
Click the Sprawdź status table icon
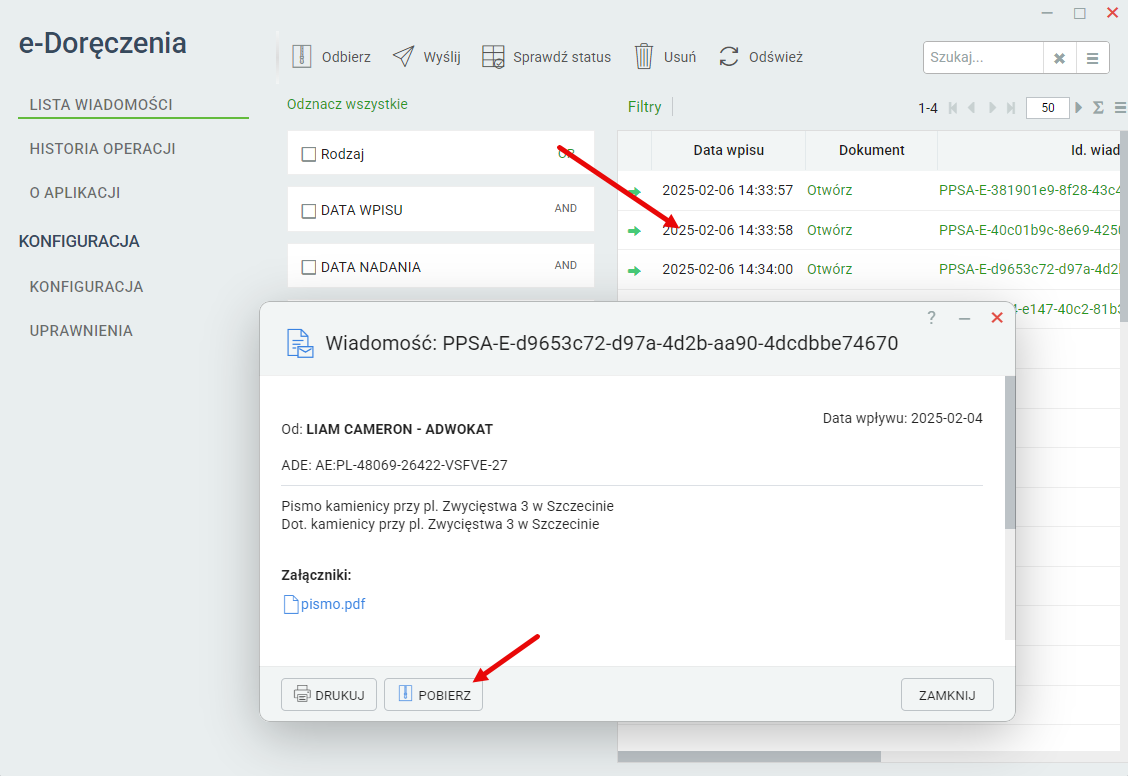click(494, 56)
